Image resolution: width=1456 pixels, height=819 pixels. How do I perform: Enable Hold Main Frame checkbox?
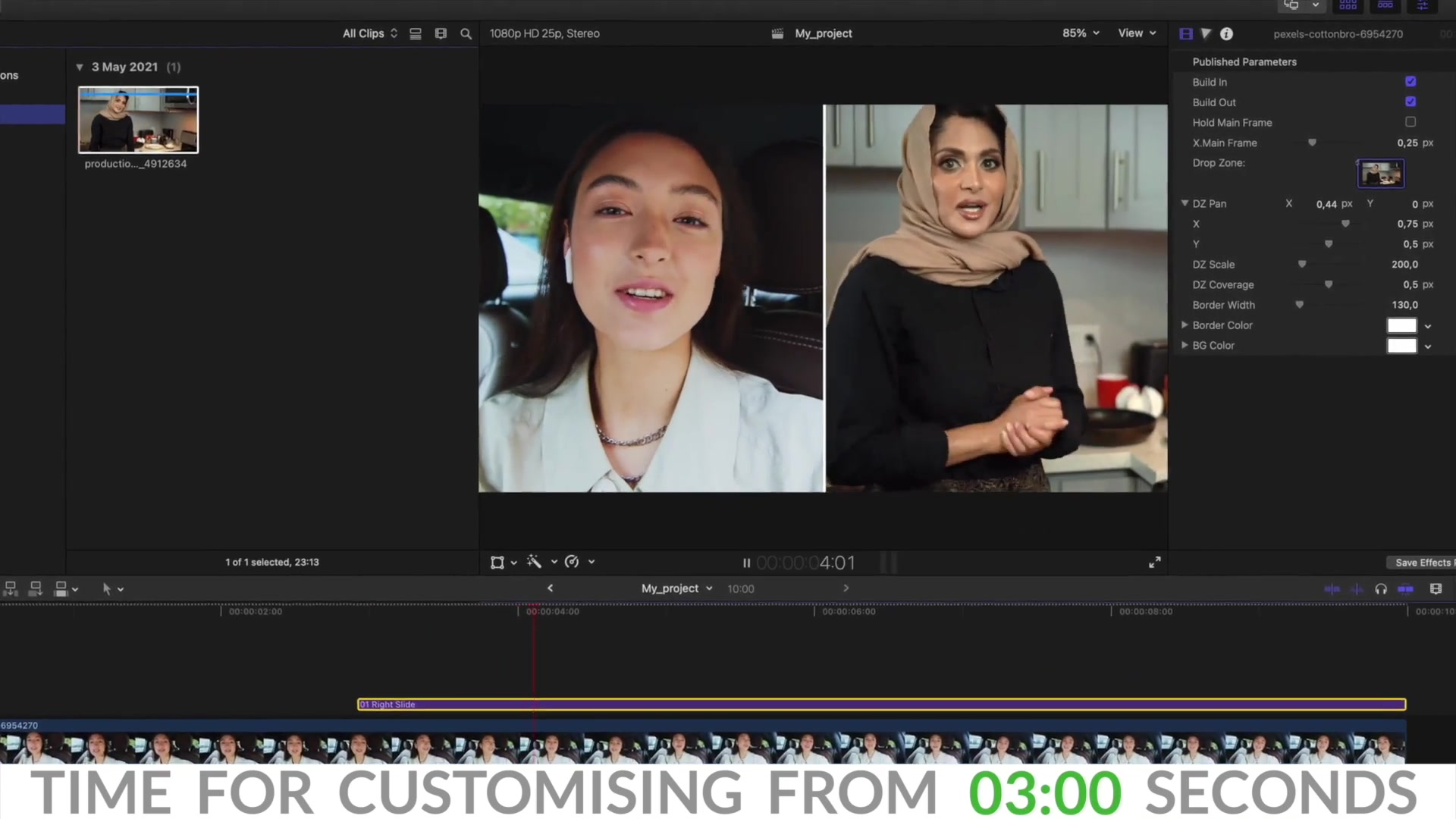pos(1410,122)
